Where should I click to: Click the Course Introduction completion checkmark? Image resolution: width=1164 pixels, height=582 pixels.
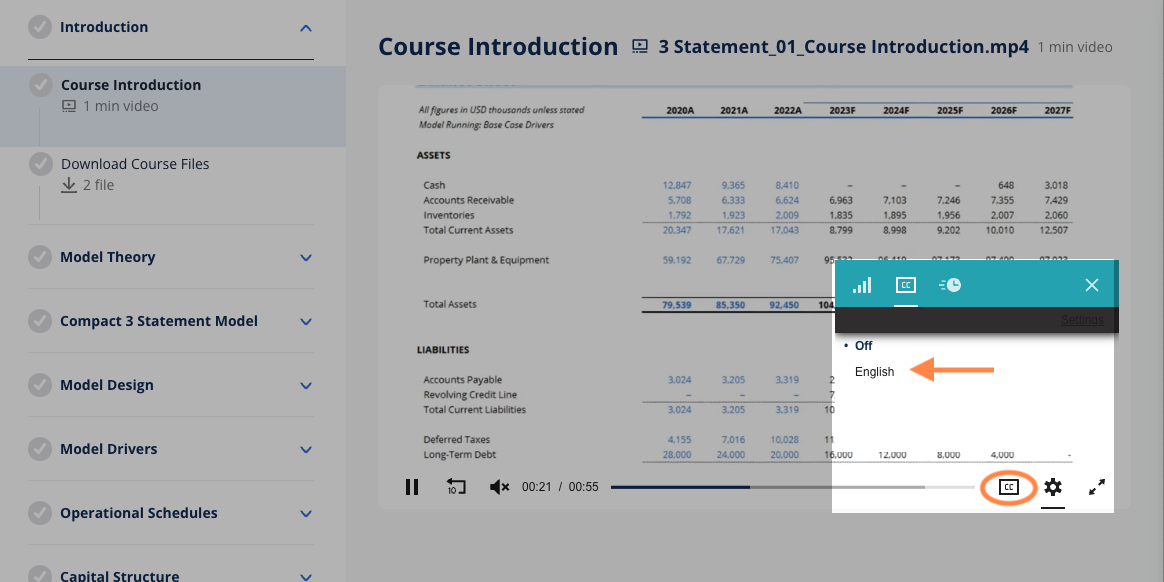click(x=41, y=85)
